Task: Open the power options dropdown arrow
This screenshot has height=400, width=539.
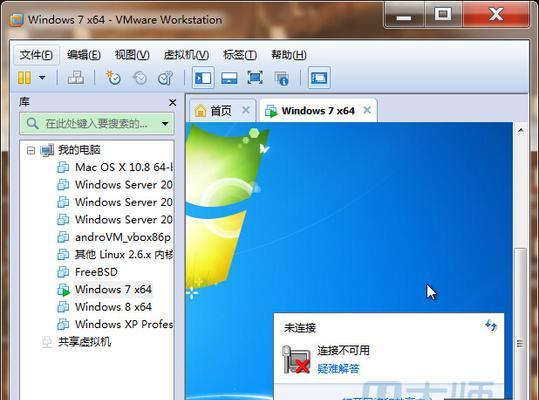Action: click(x=42, y=78)
